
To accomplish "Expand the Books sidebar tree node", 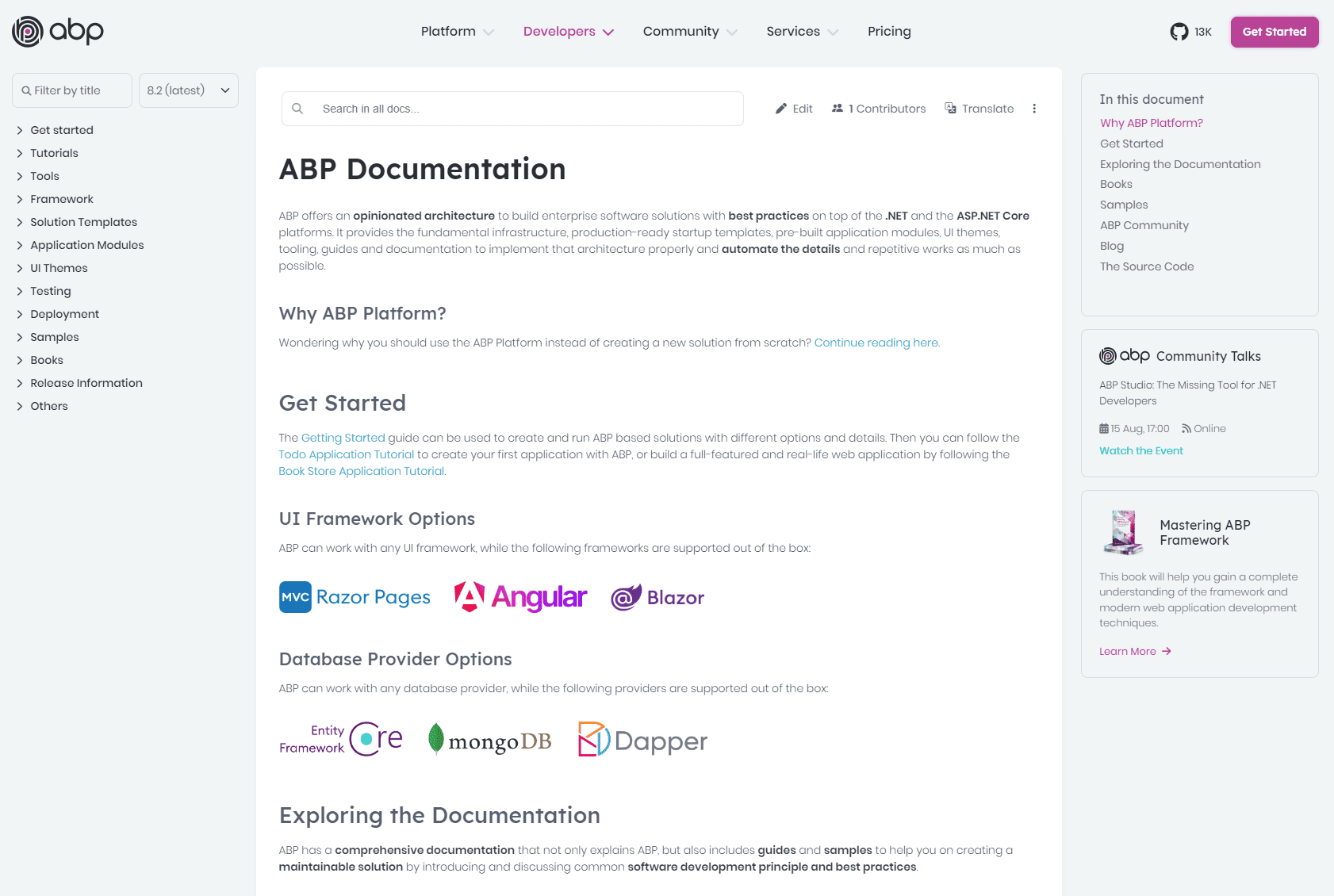I will pos(20,360).
